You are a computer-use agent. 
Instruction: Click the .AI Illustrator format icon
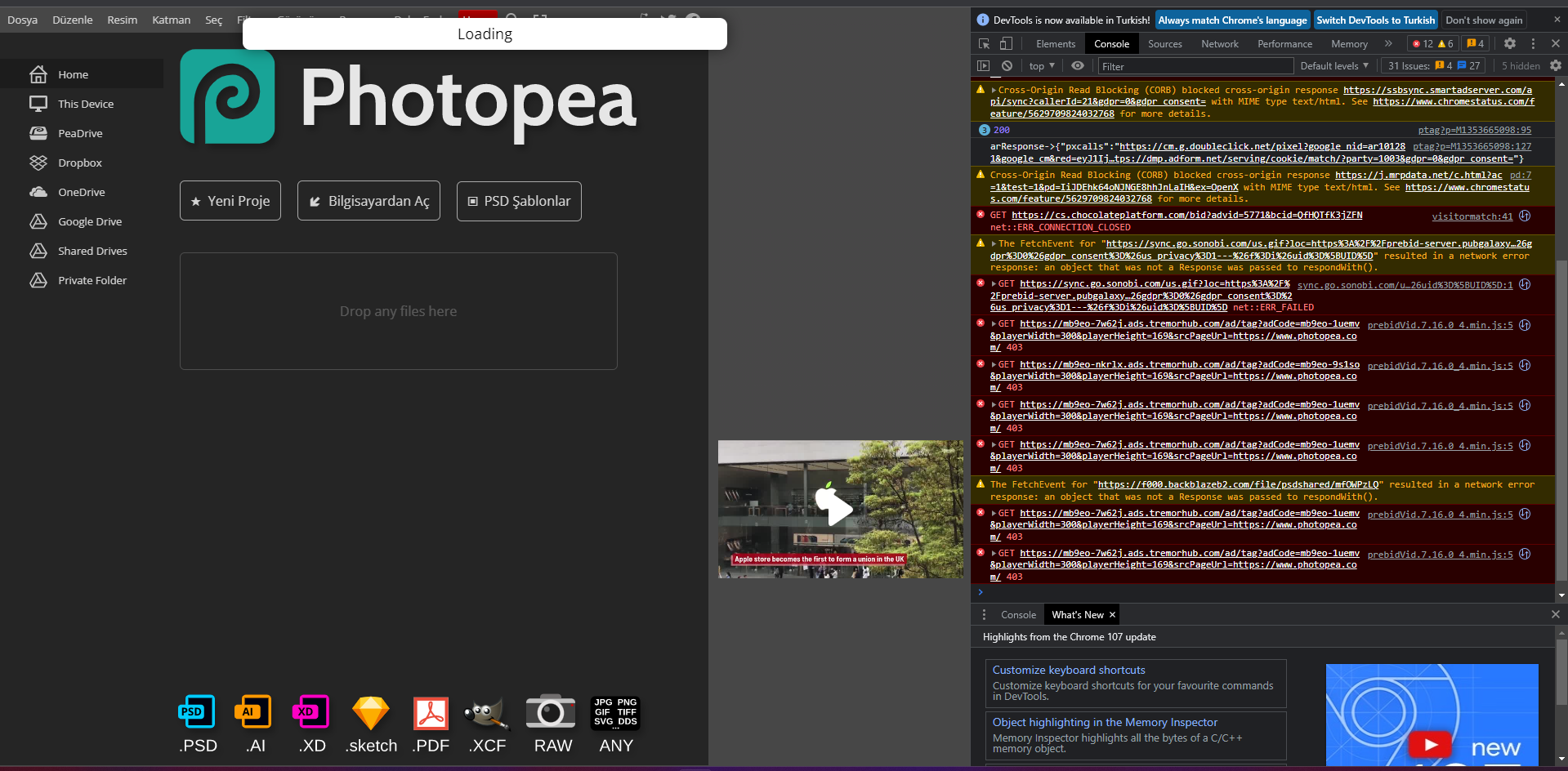coord(253,712)
